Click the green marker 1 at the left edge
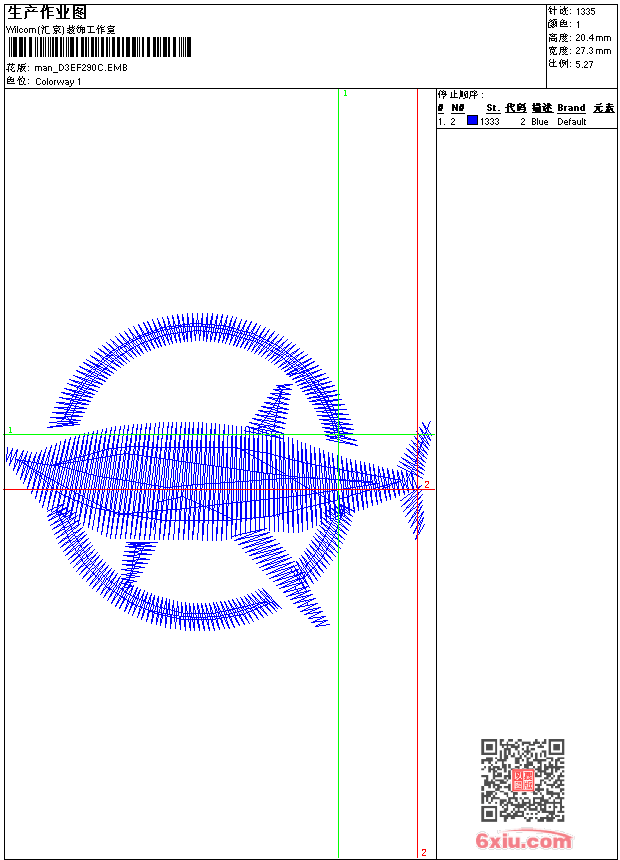The height and width of the screenshot is (860, 620). [10, 430]
